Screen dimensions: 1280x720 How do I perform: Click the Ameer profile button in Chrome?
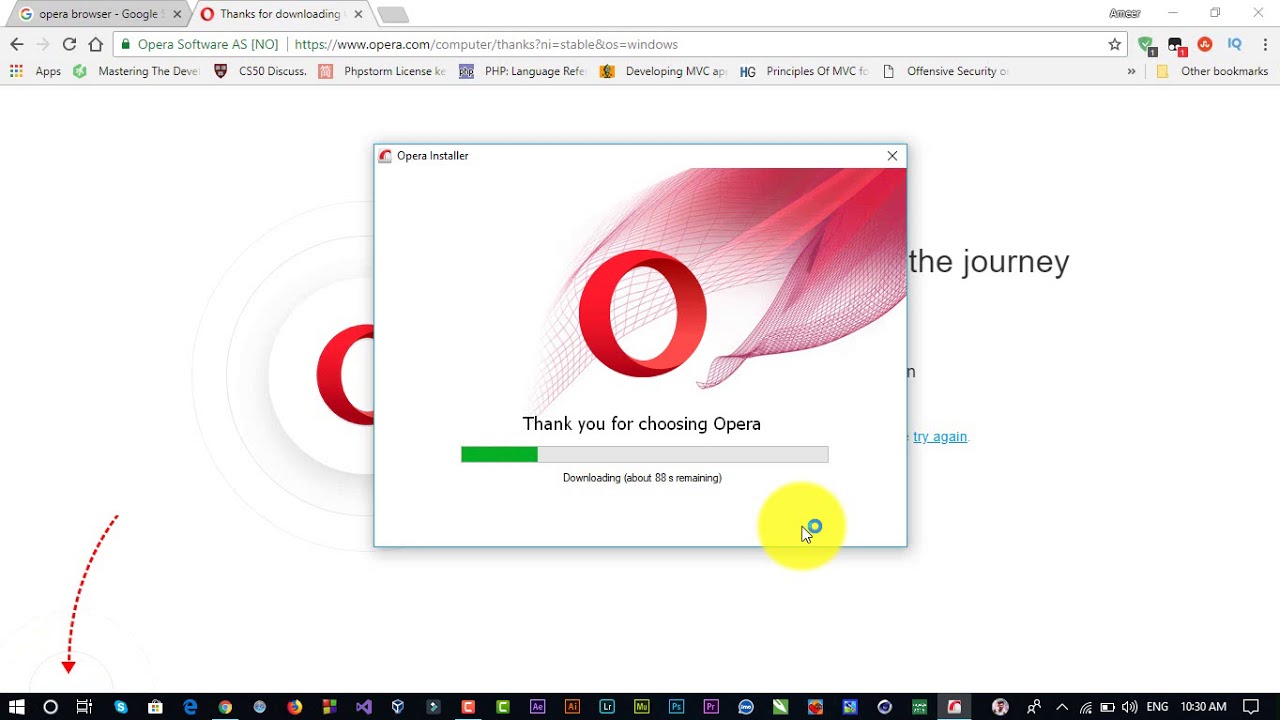click(1125, 13)
